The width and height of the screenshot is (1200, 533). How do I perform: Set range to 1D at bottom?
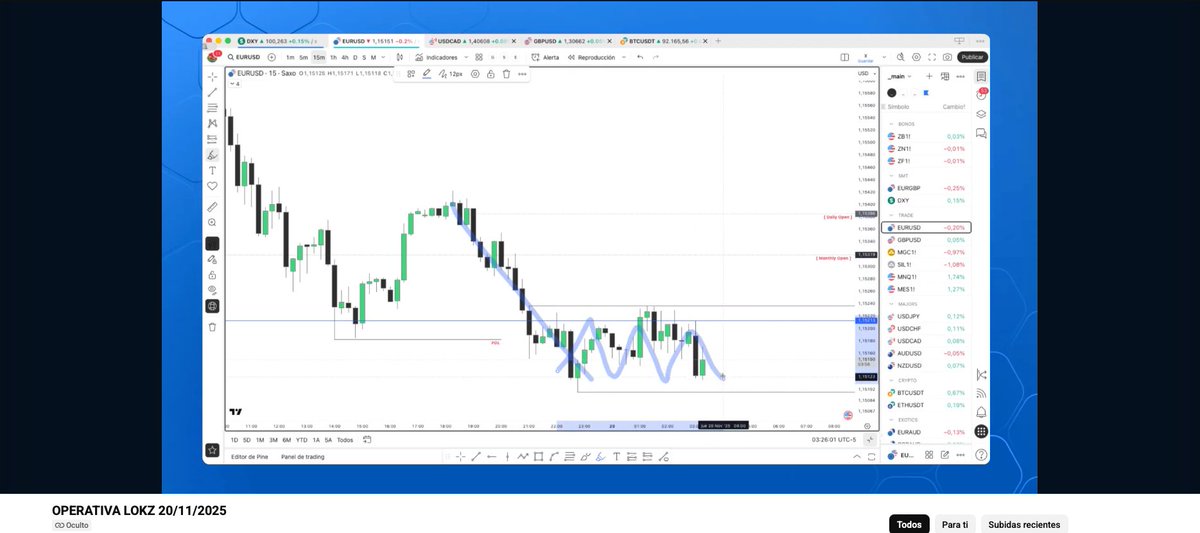pos(234,440)
